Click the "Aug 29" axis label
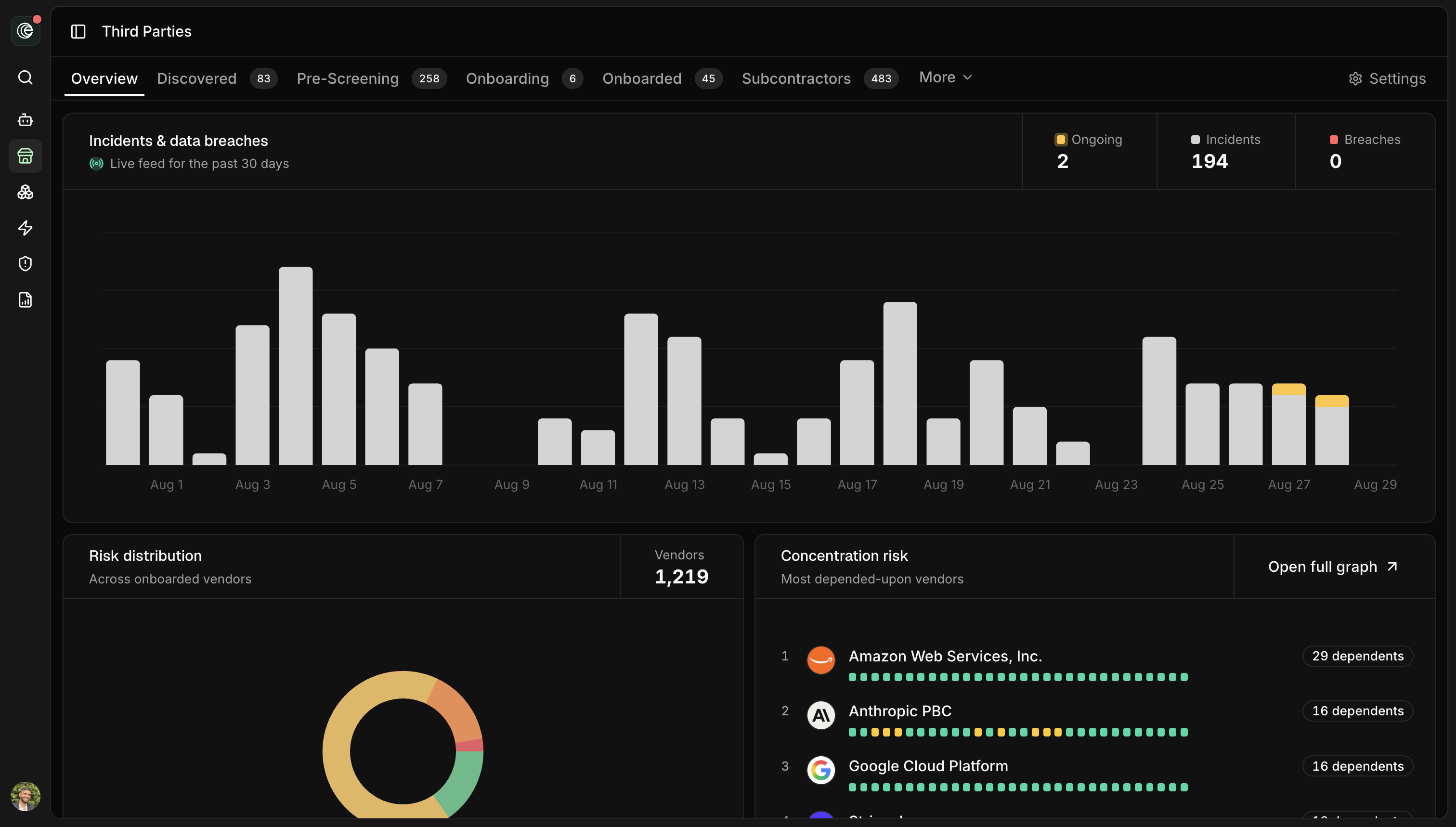The height and width of the screenshot is (827, 1456). coord(1375,485)
